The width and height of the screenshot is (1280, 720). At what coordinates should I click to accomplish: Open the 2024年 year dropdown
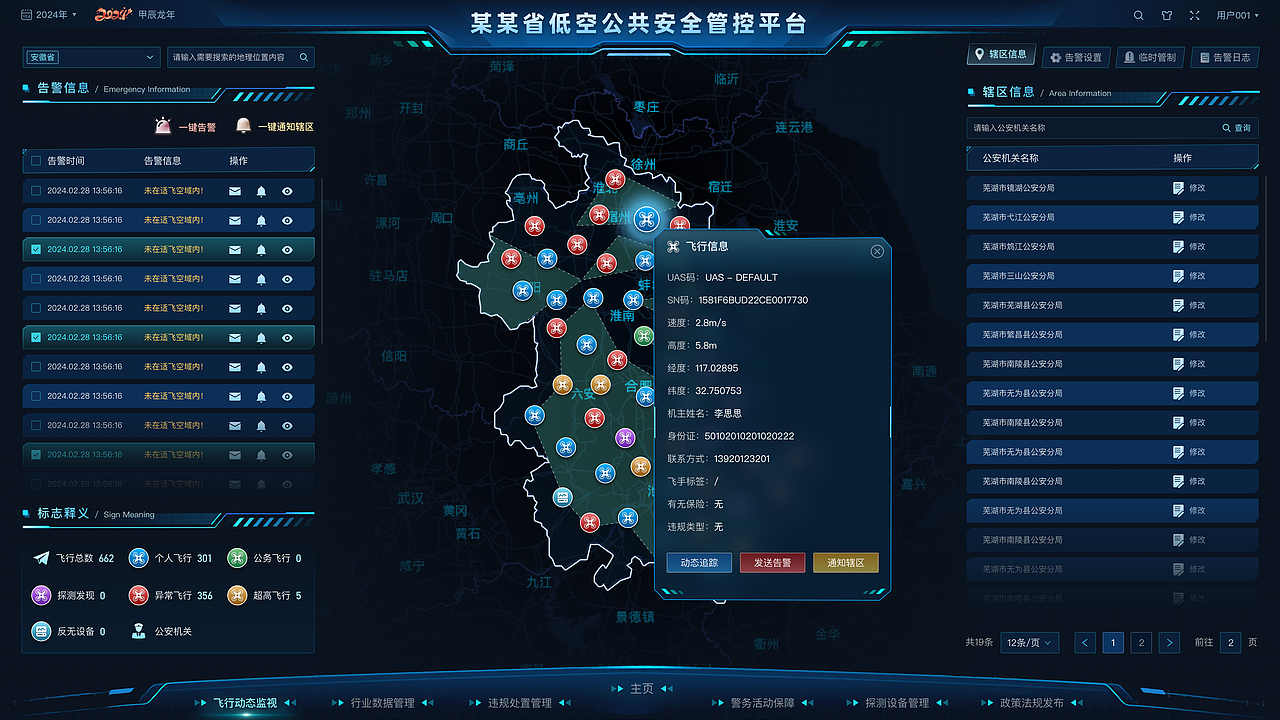click(50, 15)
